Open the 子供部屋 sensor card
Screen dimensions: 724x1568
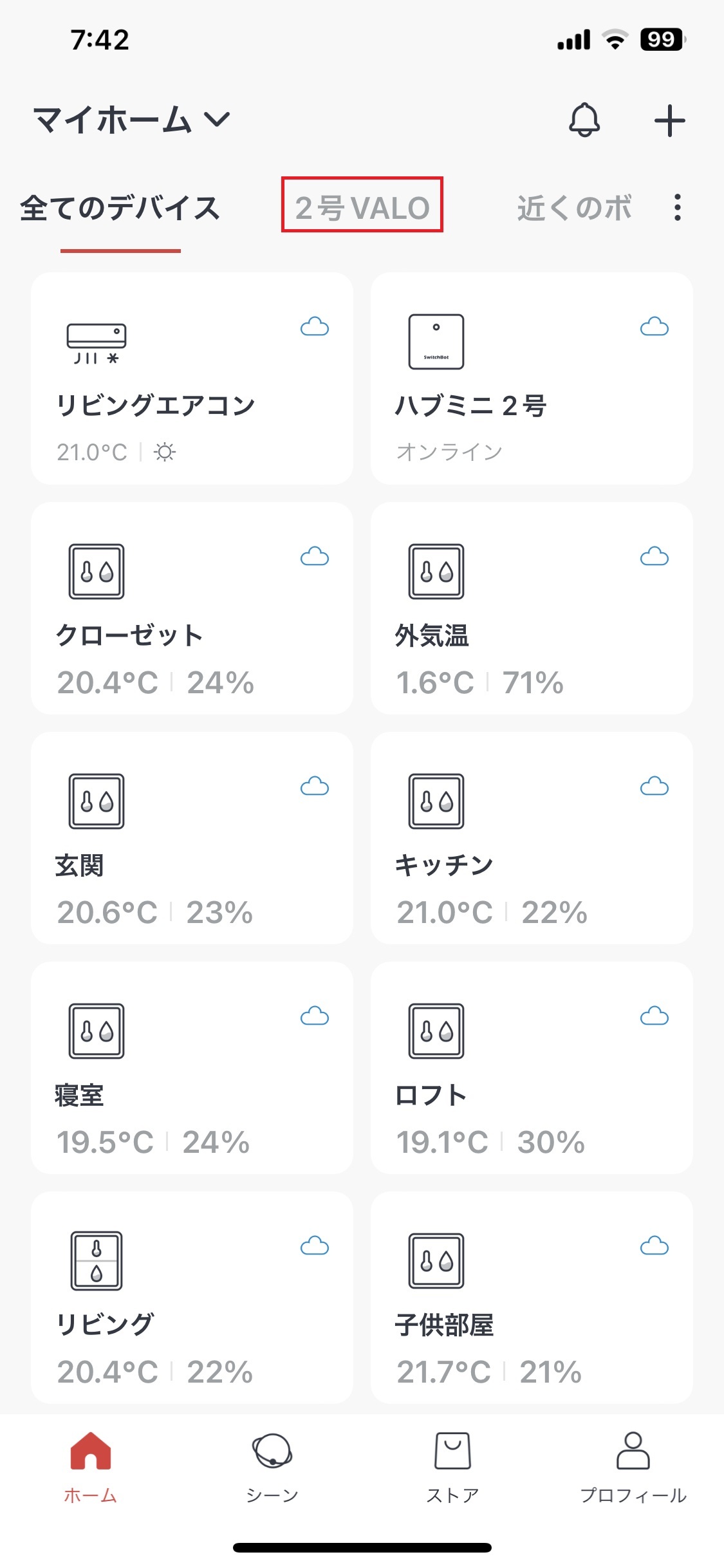[532, 1298]
